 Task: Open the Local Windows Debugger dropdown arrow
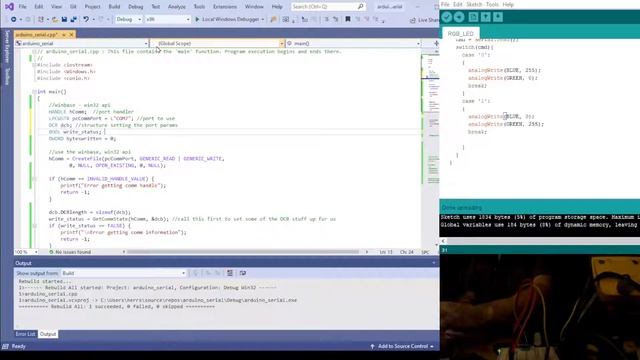(262, 19)
